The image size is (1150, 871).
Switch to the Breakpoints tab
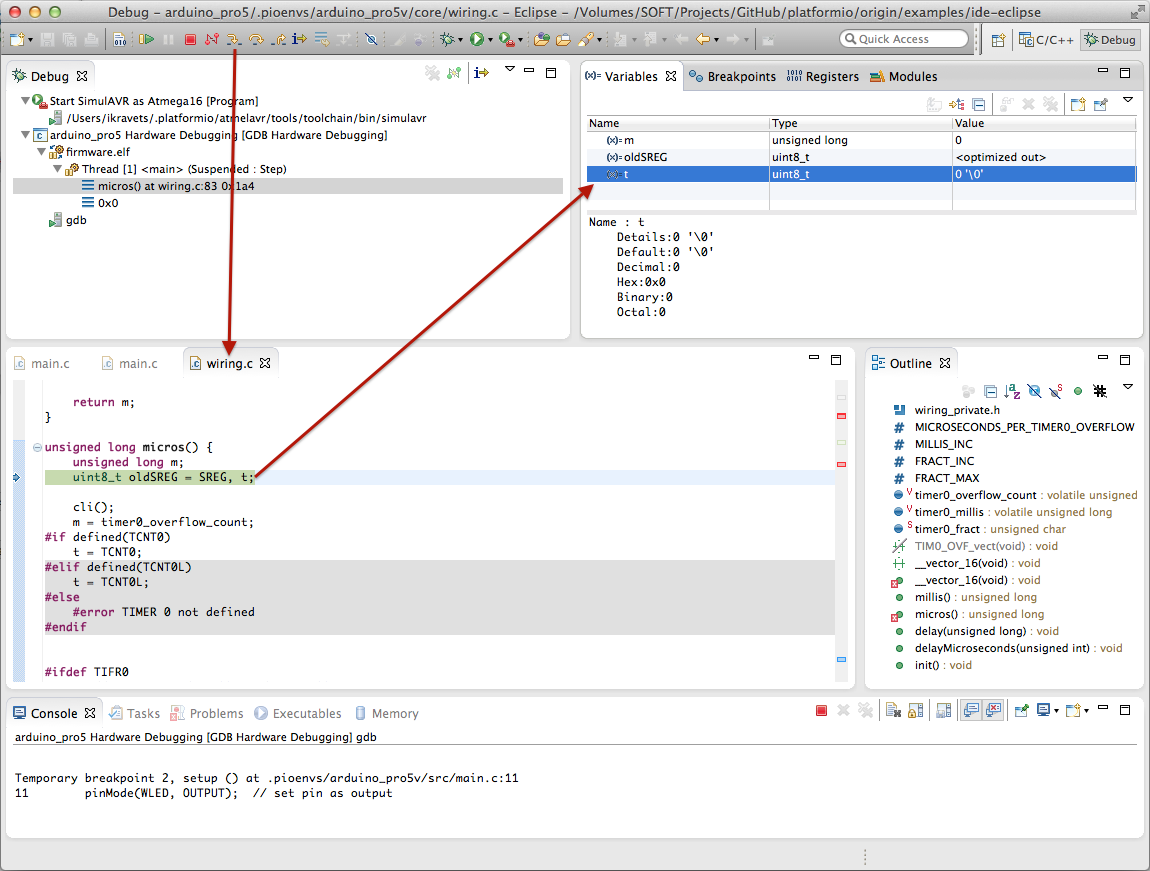point(733,76)
